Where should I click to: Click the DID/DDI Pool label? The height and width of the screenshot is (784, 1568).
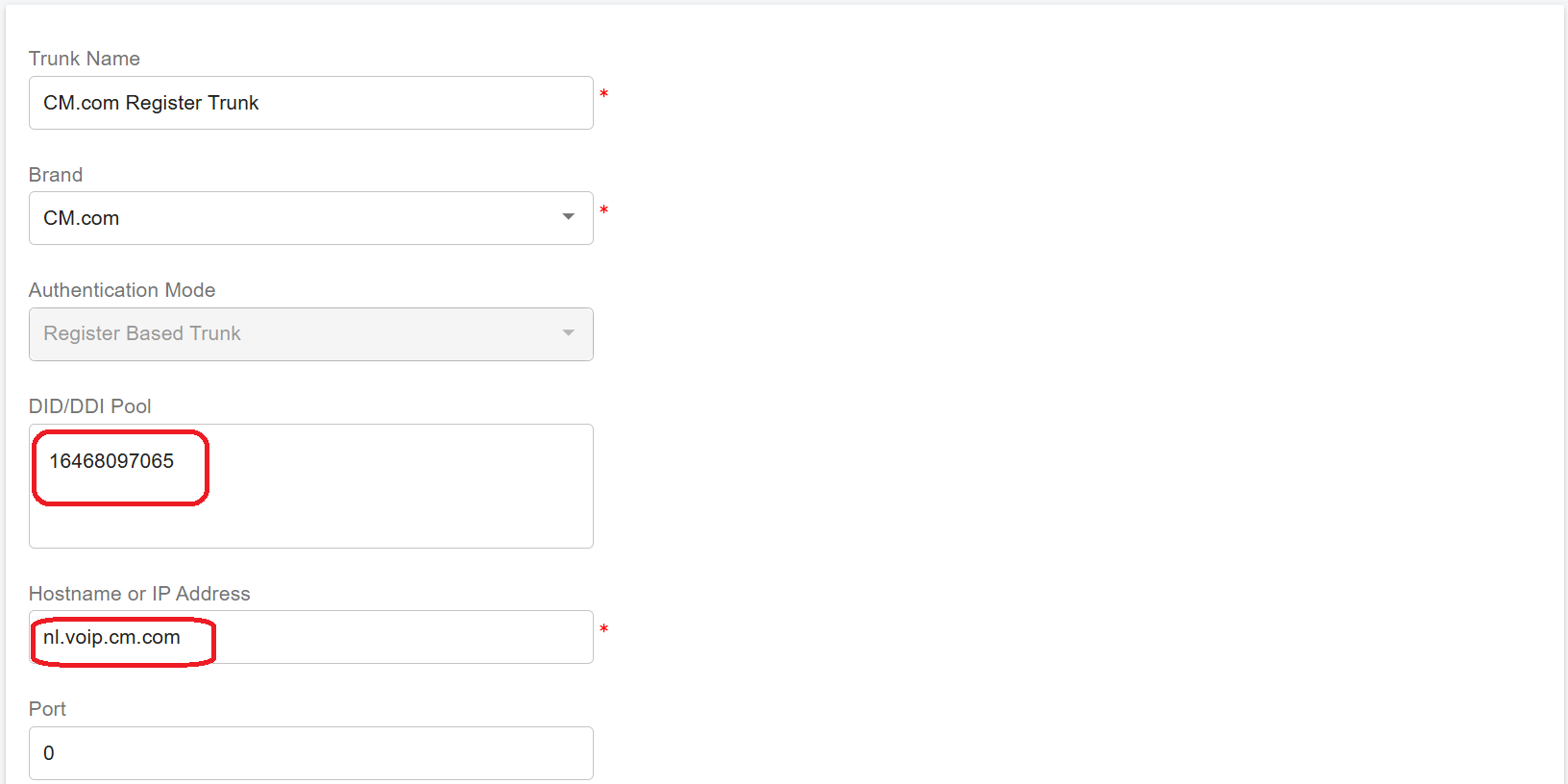[x=90, y=406]
